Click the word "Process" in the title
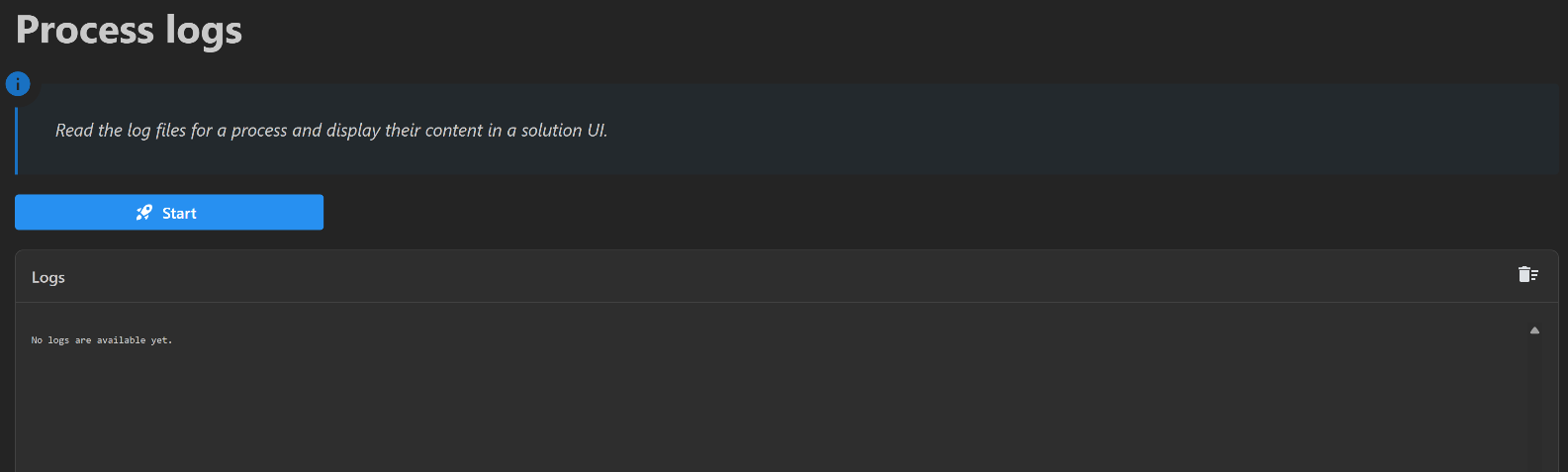Screen dimensions: 1568x472 pyautogui.click(x=85, y=30)
